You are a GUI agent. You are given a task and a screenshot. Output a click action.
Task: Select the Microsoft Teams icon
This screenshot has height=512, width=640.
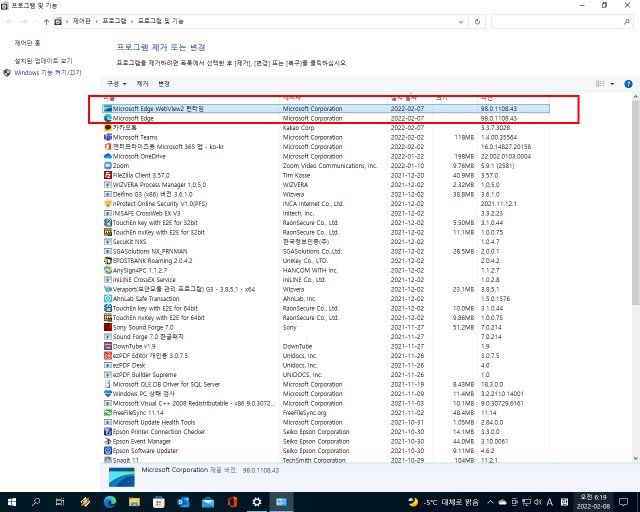point(108,137)
